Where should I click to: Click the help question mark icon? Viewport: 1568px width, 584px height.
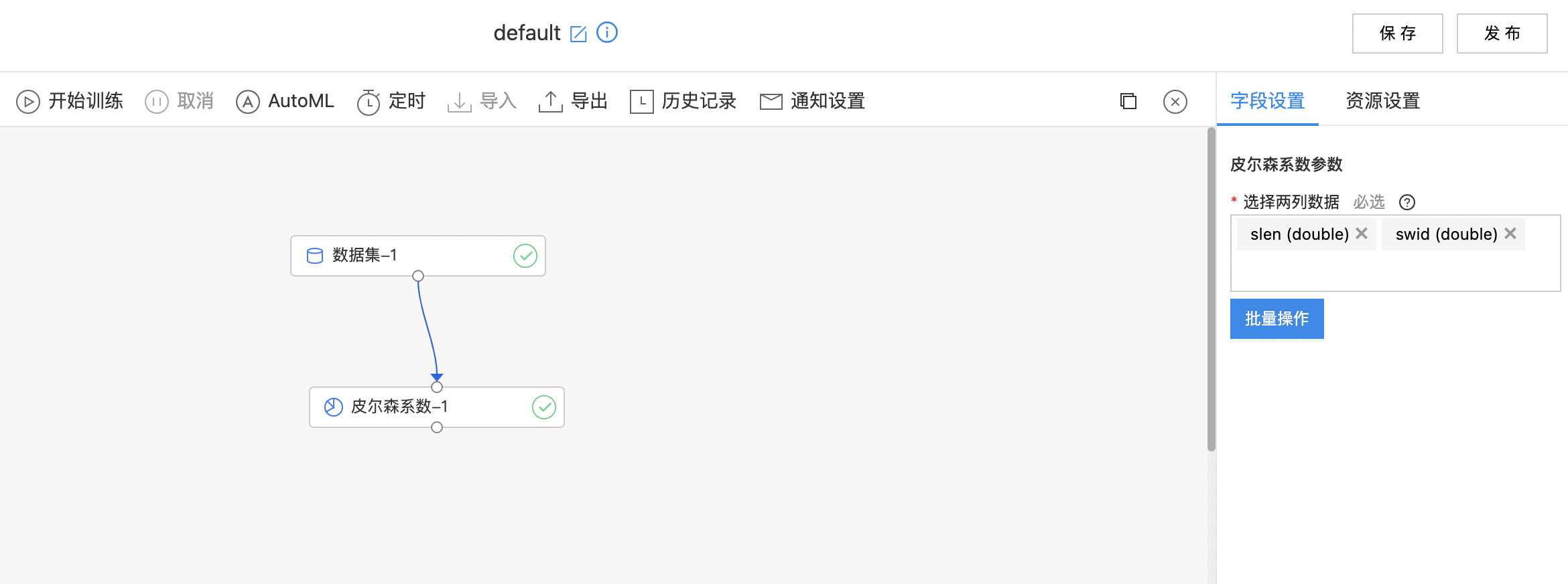(x=1407, y=202)
